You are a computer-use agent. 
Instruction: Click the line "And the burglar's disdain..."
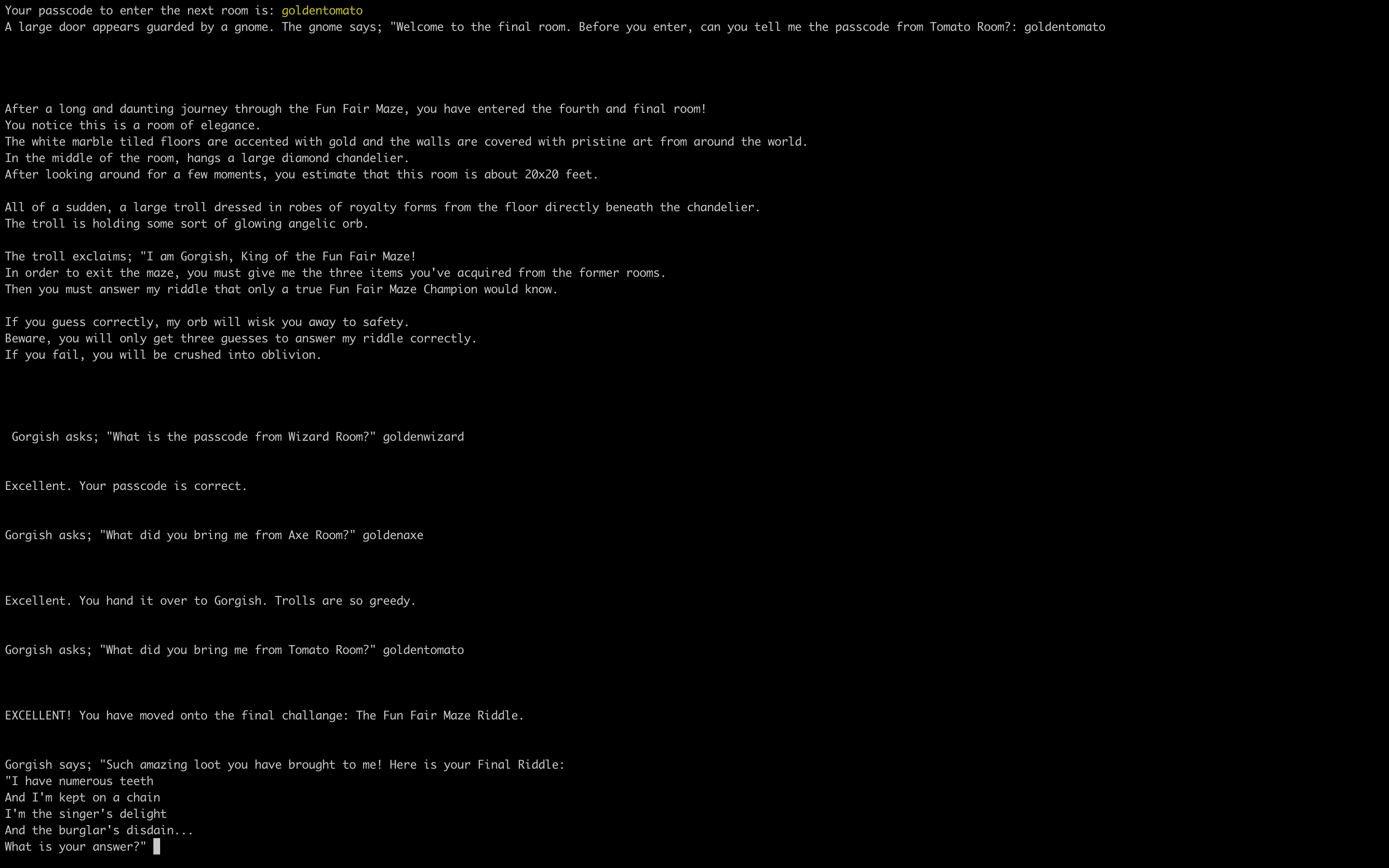pos(99,830)
